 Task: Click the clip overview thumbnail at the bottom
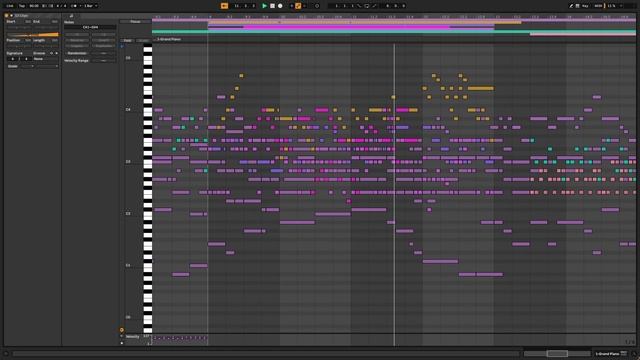pos(557,353)
